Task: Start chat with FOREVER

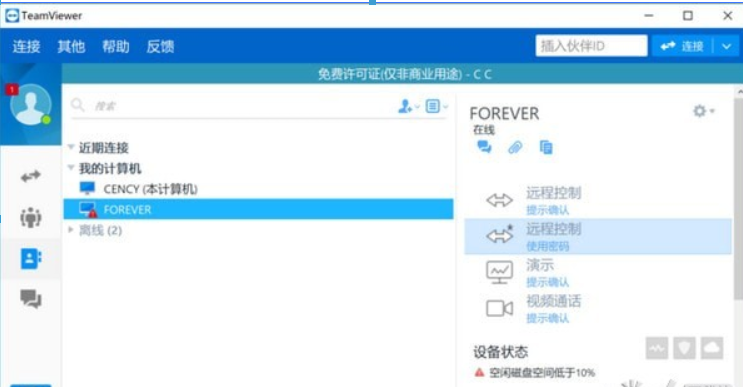Action: click(x=484, y=147)
